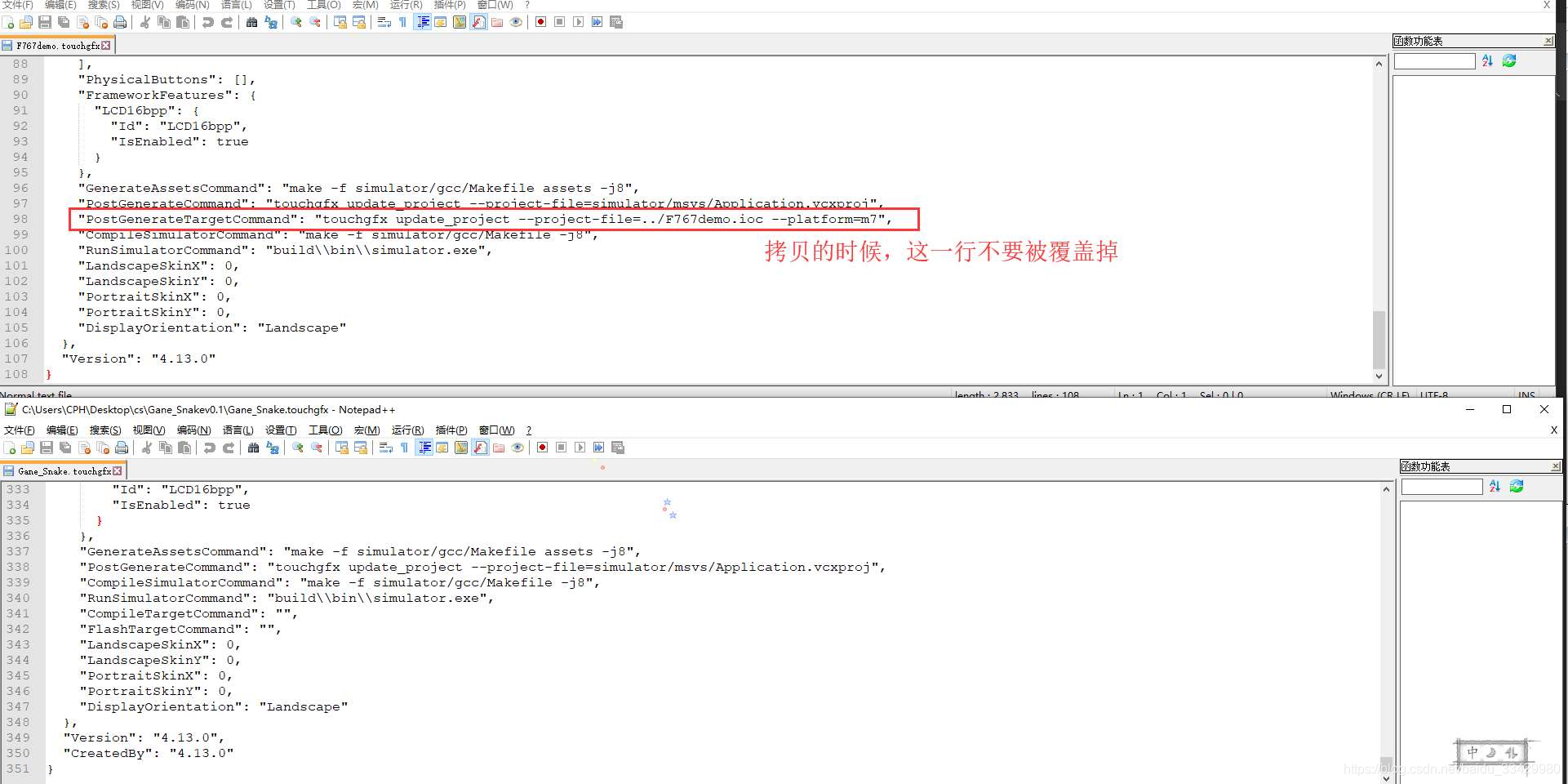Close the function list panel in F767demo window
This screenshot has width=1568, height=784.
pos(1548,41)
